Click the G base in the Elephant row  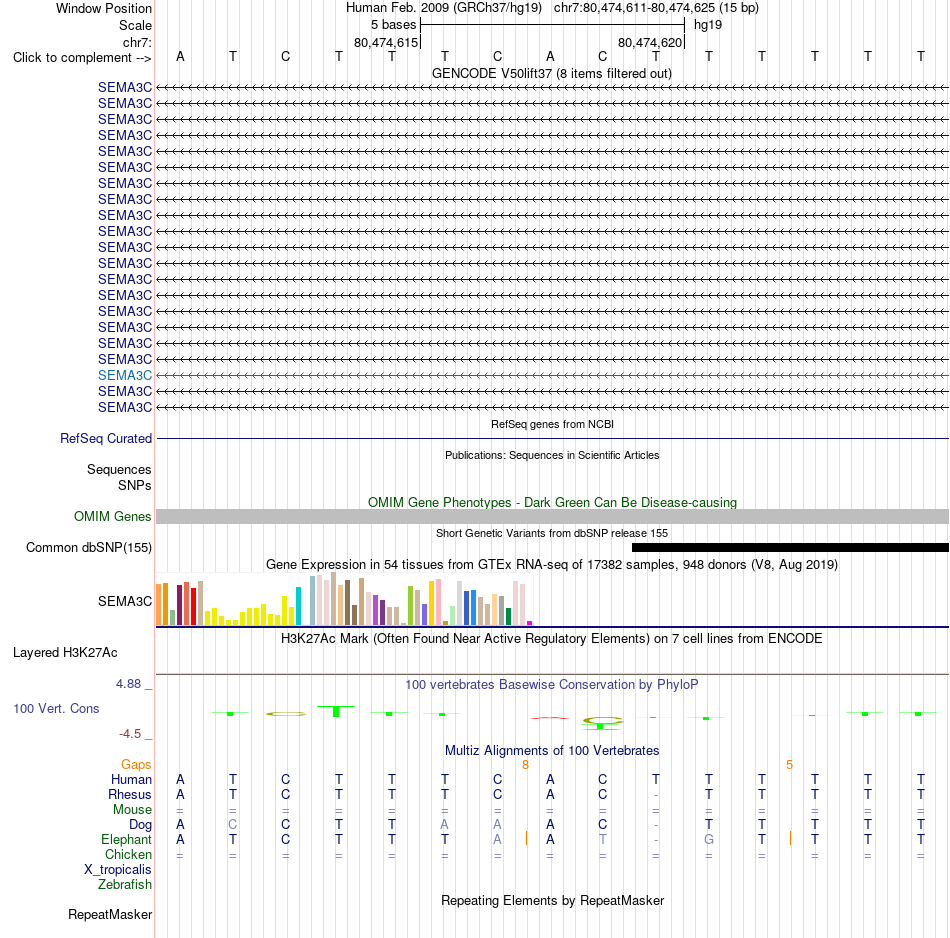pyautogui.click(x=709, y=839)
